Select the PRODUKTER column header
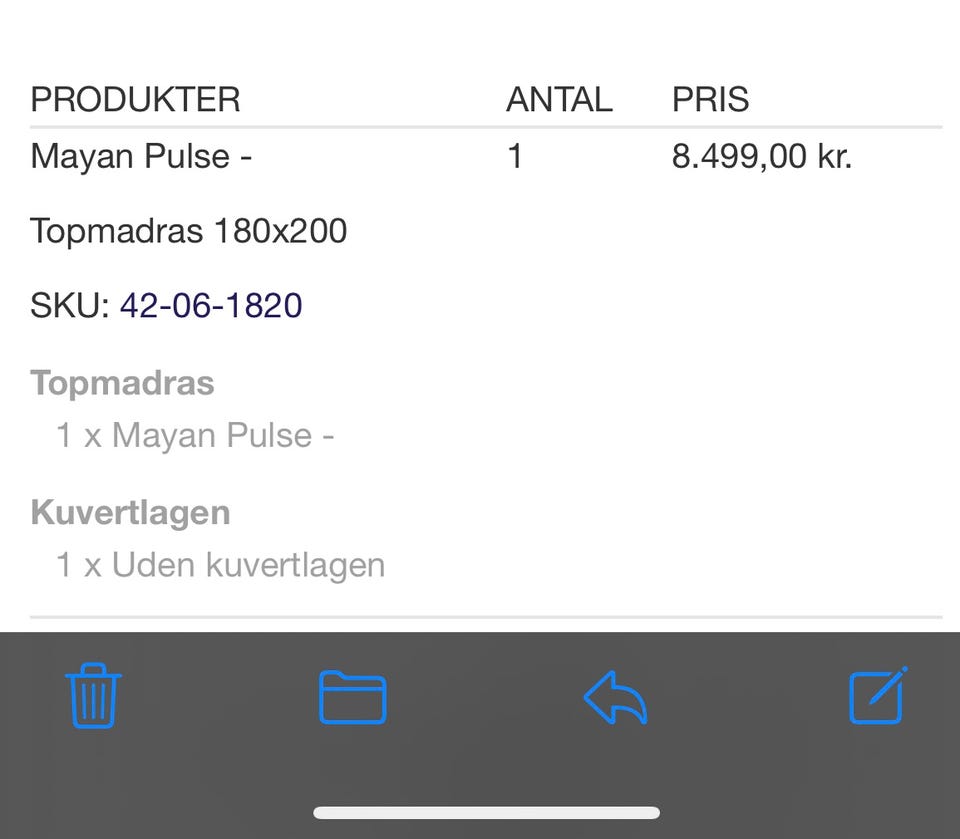Image resolution: width=960 pixels, height=839 pixels. pyautogui.click(x=135, y=100)
